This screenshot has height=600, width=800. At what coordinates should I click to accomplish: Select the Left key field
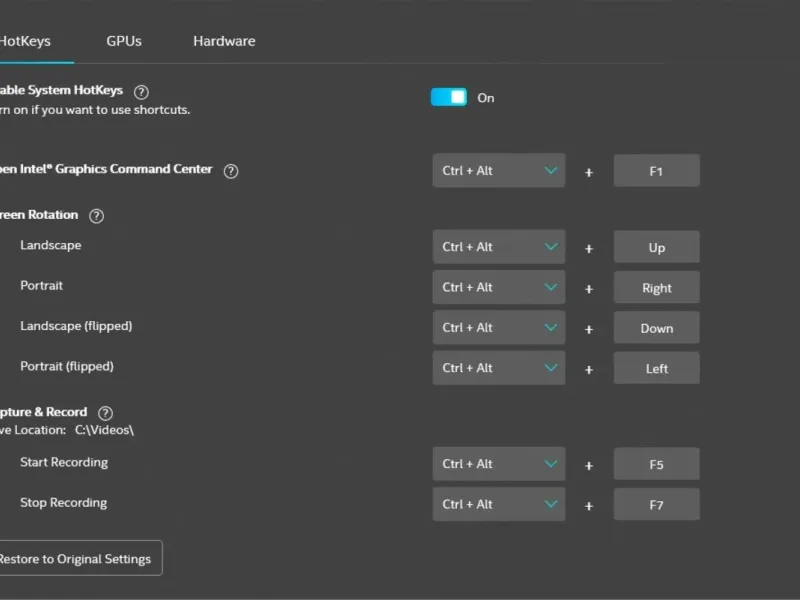pyautogui.click(x=656, y=368)
